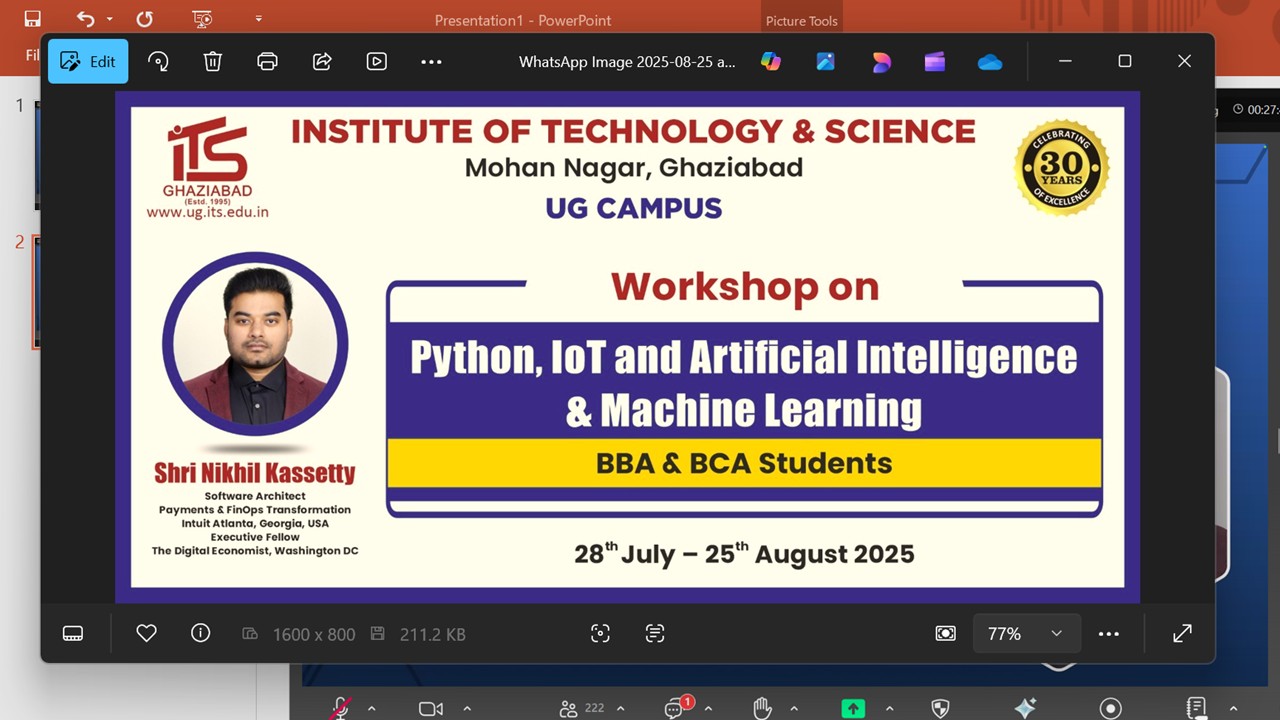Start recording the meeting
Screen dimensions: 1280x720
[1110, 708]
